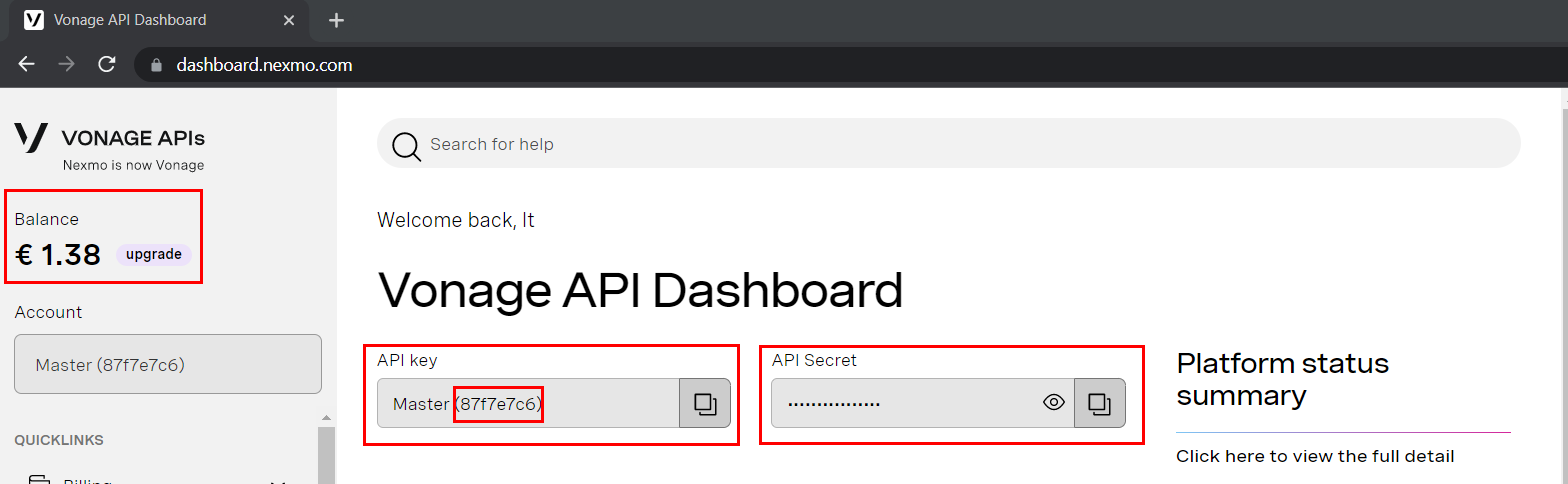Close the Vonage API Dashboard tab
The image size is (1568, 484).
click(x=289, y=20)
